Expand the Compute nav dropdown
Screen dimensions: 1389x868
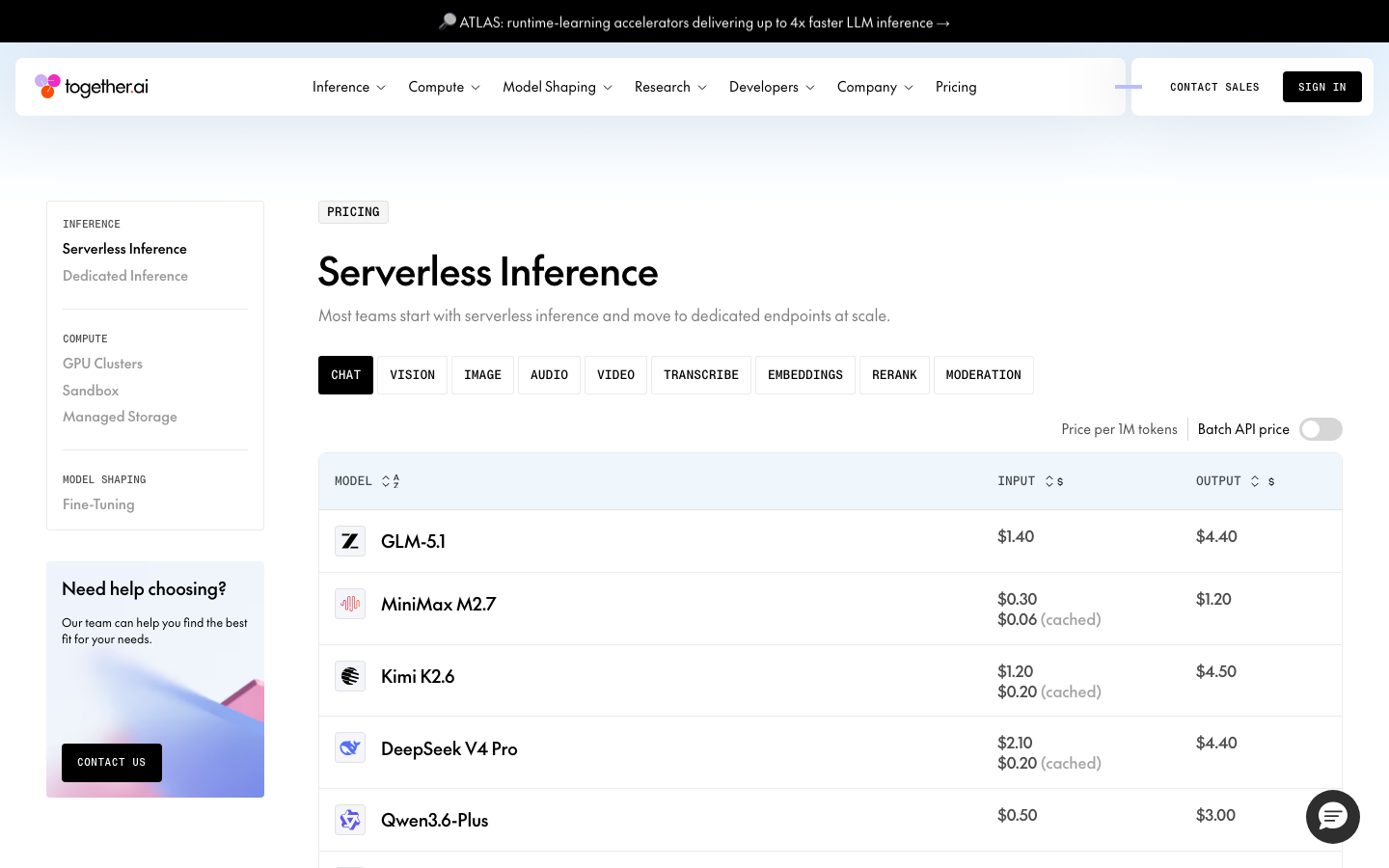[444, 87]
